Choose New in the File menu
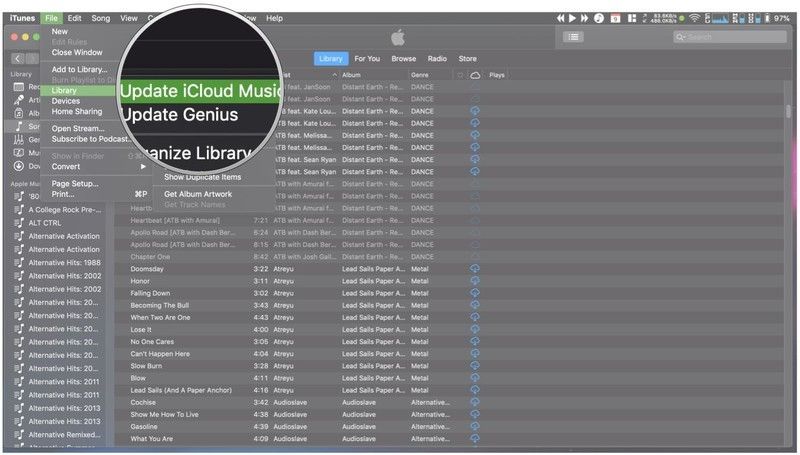This screenshot has height=455, width=800. click(60, 31)
